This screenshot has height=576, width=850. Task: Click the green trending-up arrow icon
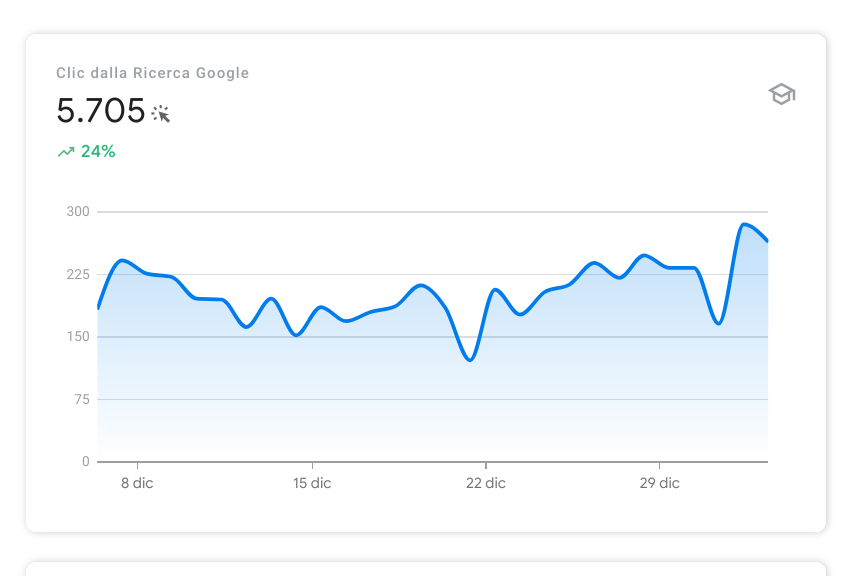coord(66,152)
